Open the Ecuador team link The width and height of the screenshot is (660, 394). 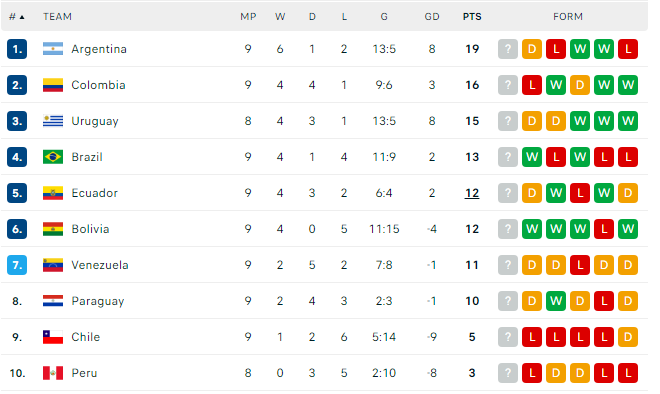click(95, 193)
